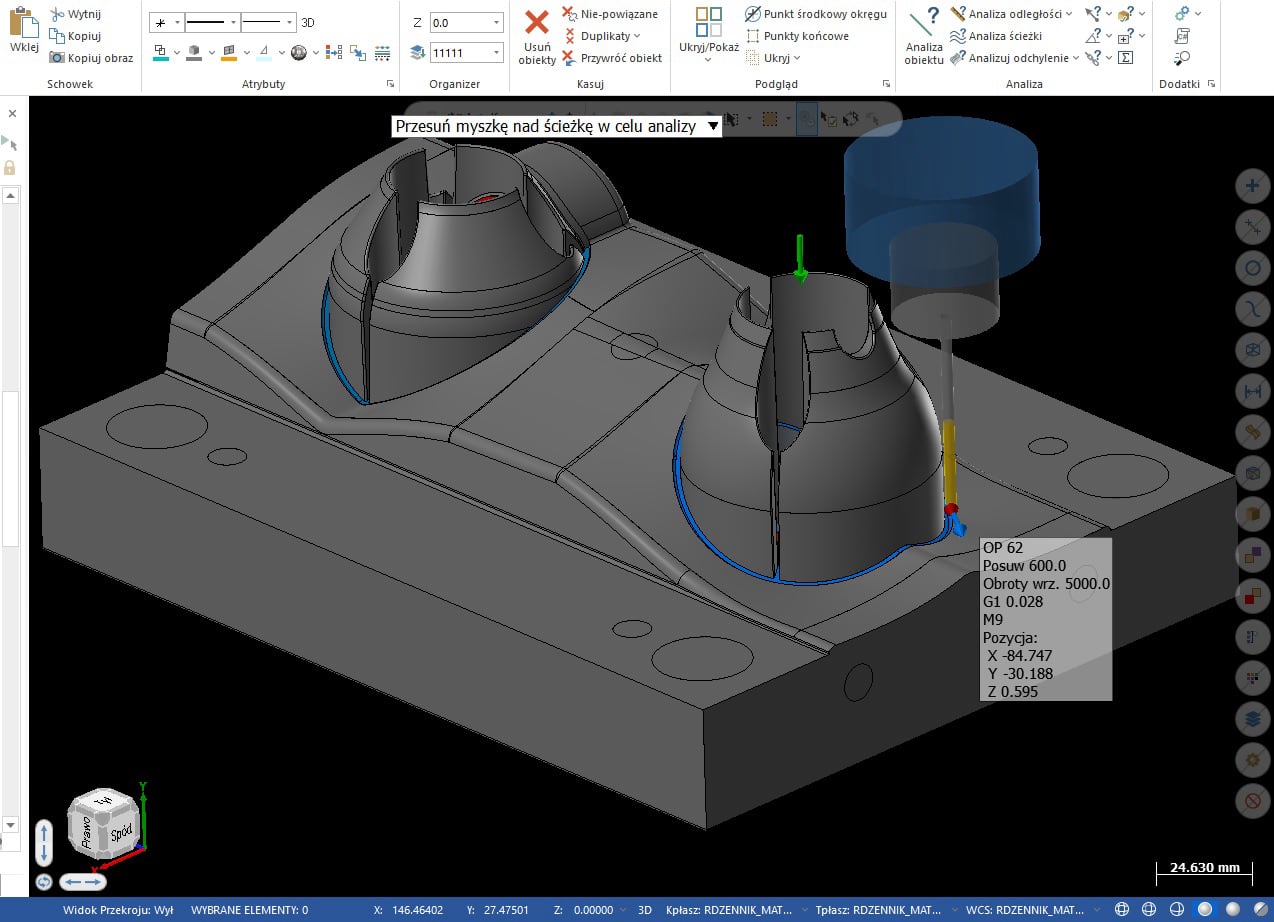1274x922 pixels.
Task: Click the Sigma statistics icon in Analiza
Action: 1125,58
